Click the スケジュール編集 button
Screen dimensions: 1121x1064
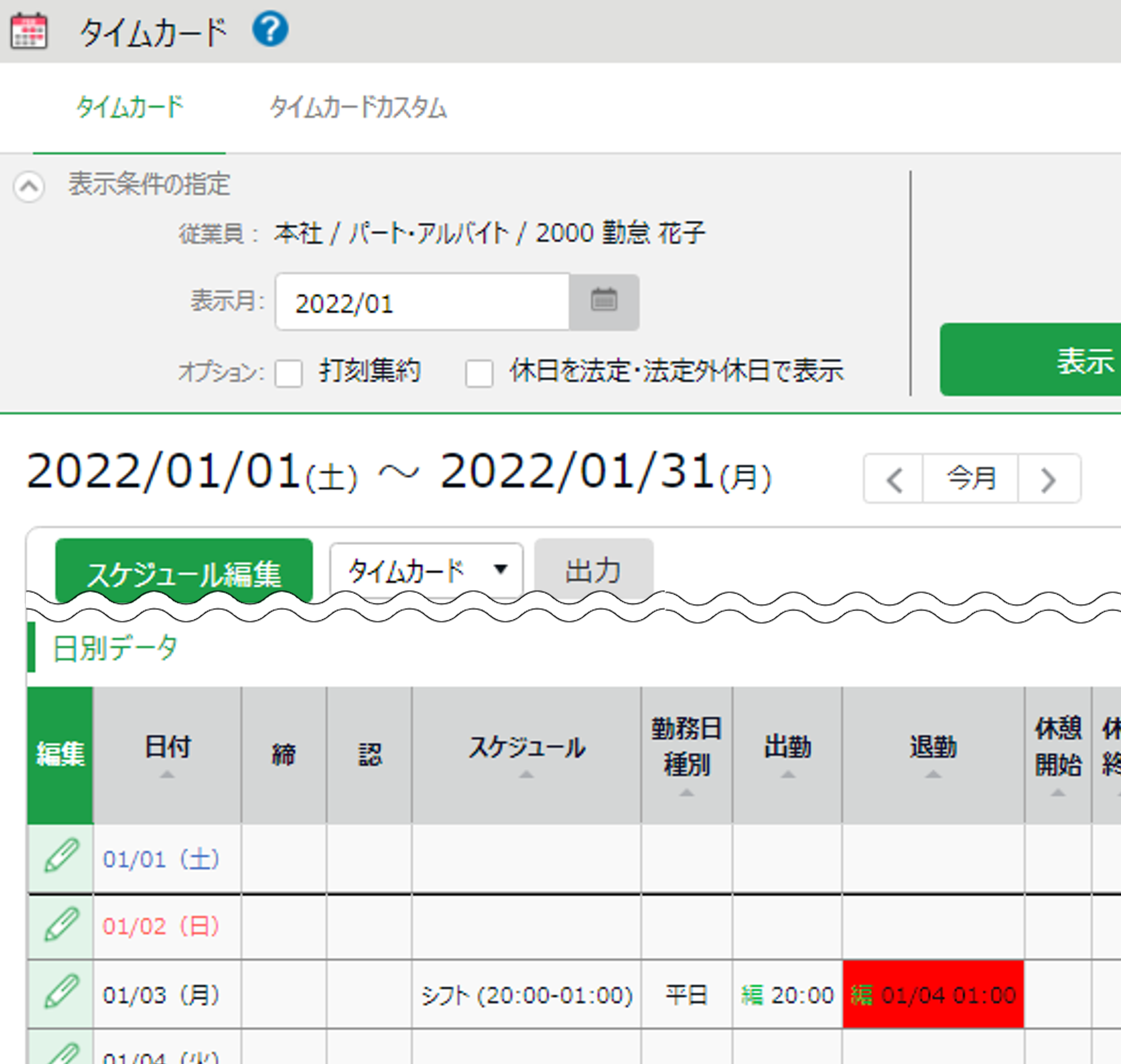[184, 571]
